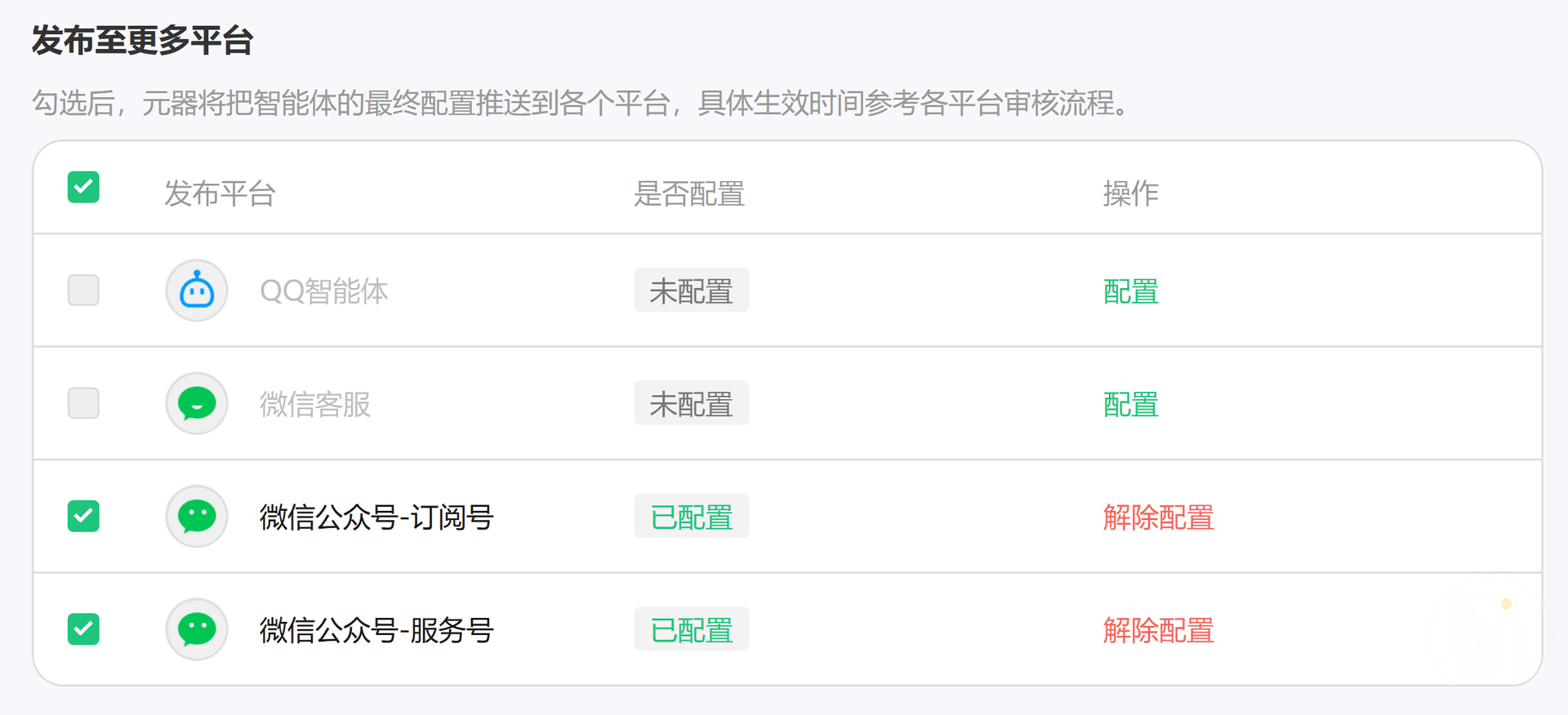
Task: Click the 微信公众号-服务号 WeChat icon
Action: pos(197,629)
